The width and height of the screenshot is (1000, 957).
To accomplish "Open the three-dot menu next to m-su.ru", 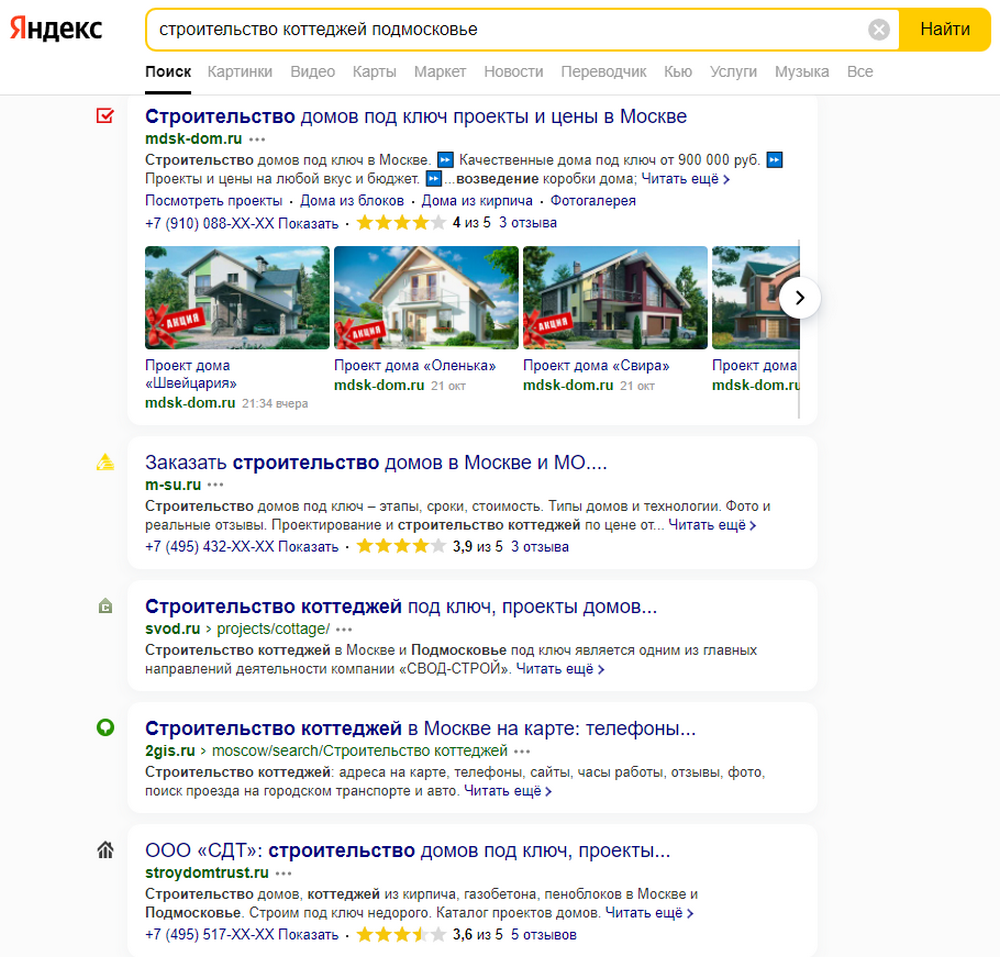I will click(x=216, y=485).
